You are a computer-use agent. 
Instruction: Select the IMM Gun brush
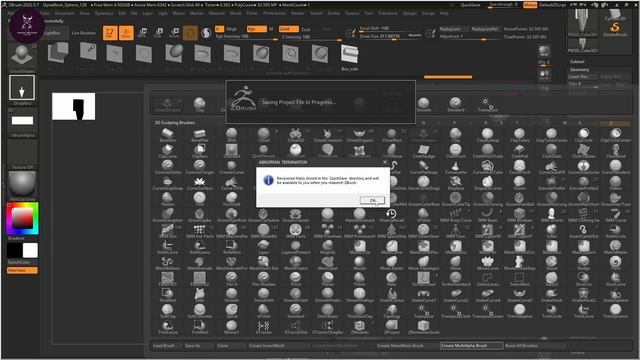[x=167, y=231]
